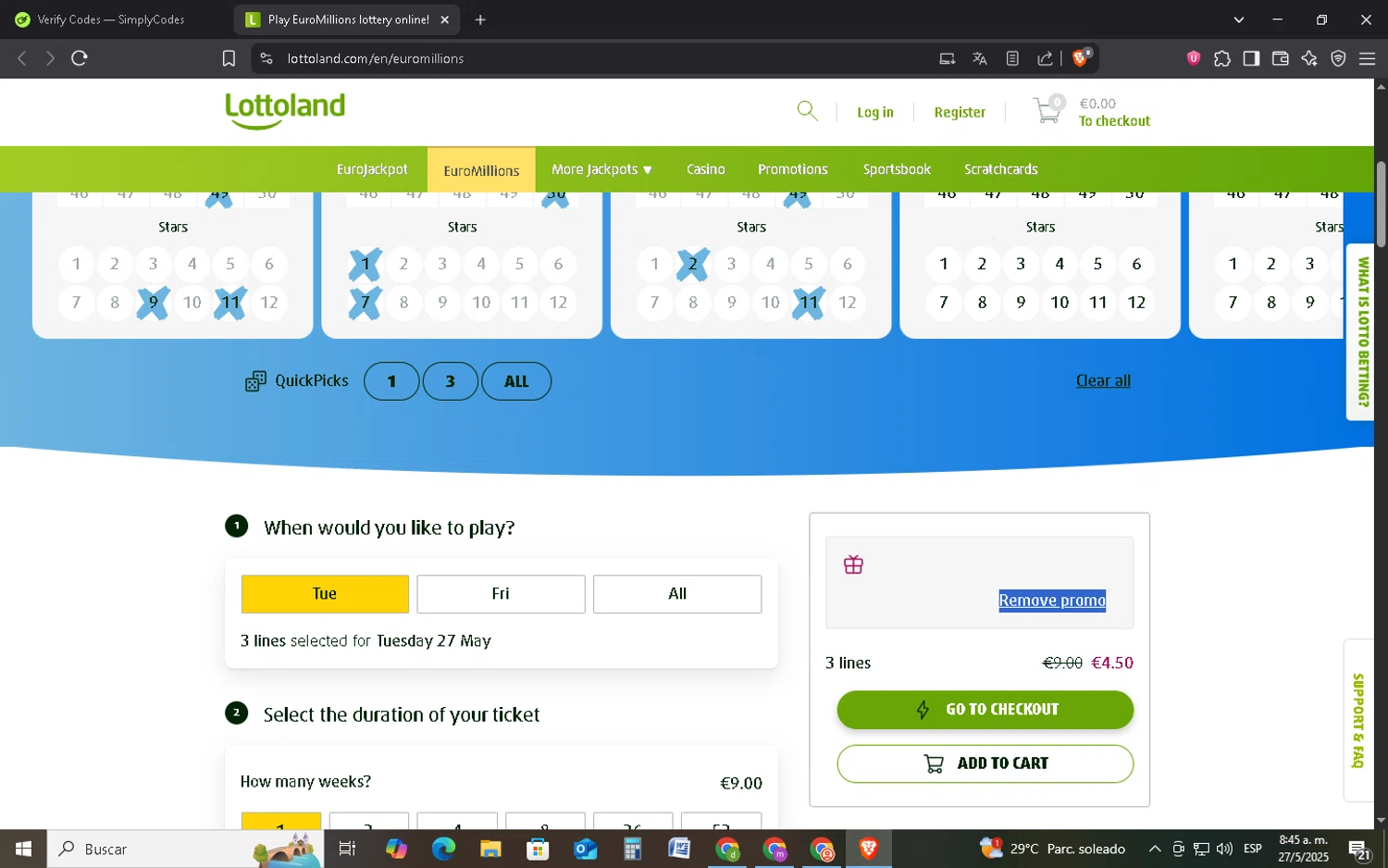The width and height of the screenshot is (1388, 868).
Task: Click the QuickPicks dice icon
Action: coord(255,381)
